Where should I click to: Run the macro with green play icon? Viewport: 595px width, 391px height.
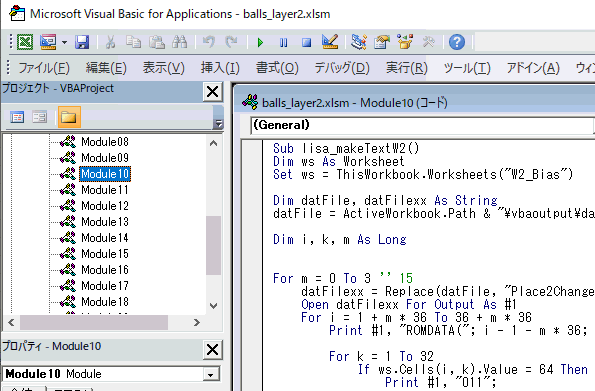tap(260, 42)
